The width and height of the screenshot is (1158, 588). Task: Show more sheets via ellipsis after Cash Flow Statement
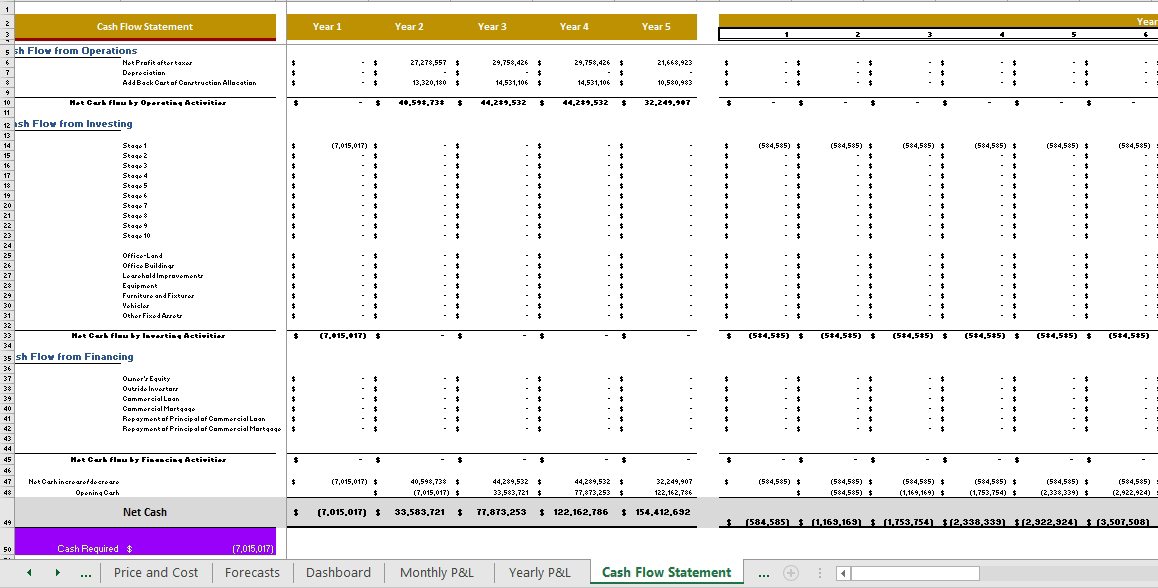(x=764, y=573)
